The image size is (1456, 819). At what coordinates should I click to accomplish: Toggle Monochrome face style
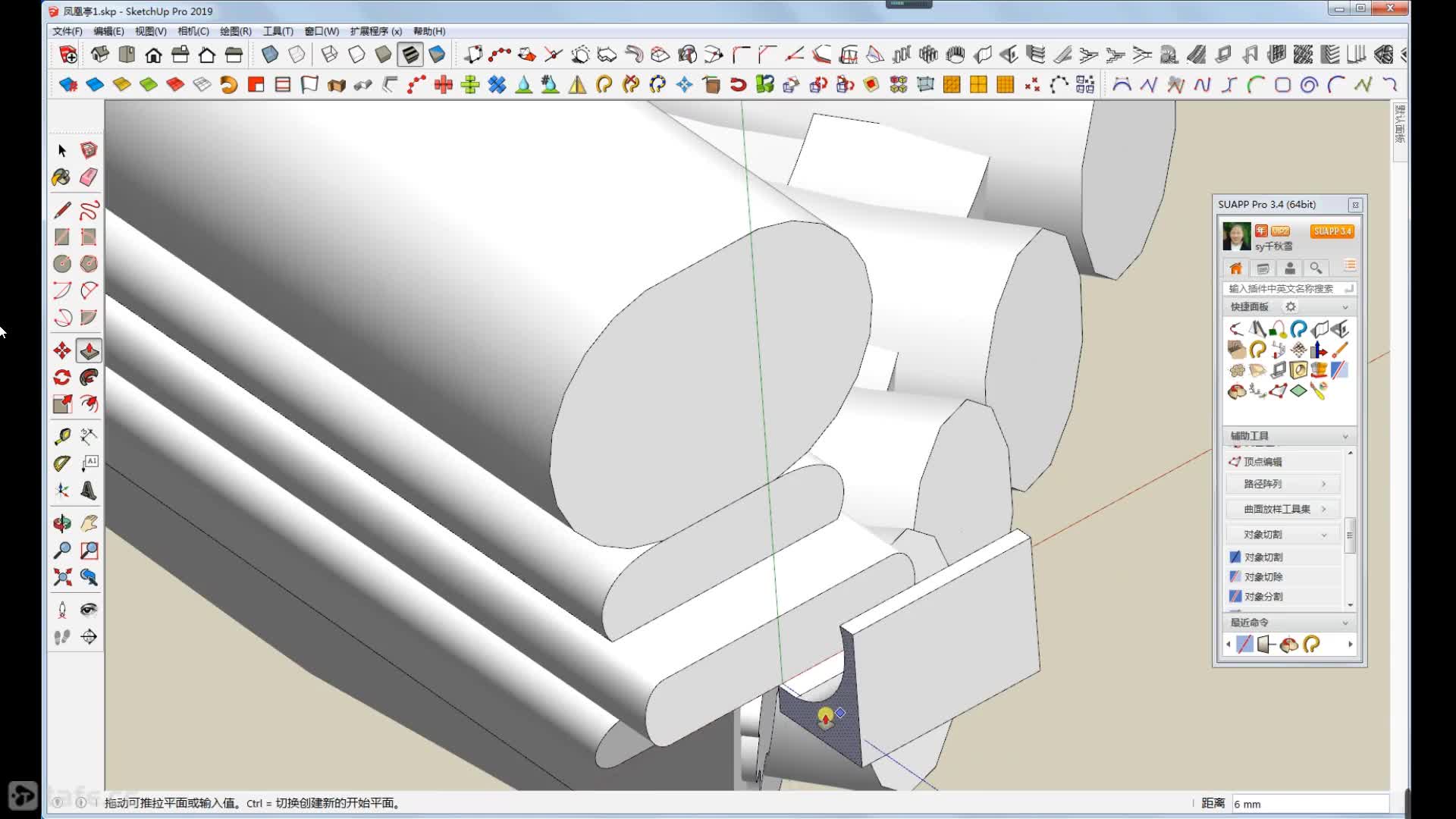tap(437, 55)
